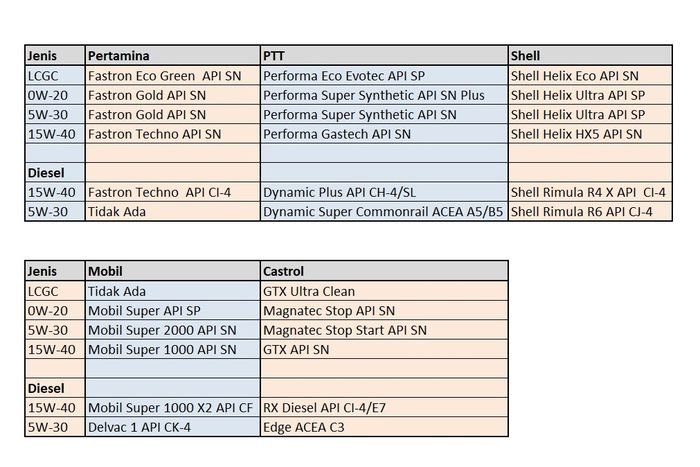Select the RX Diesel API CI-4/E7 cell
This screenshot has height=467, width=700.
click(382, 408)
